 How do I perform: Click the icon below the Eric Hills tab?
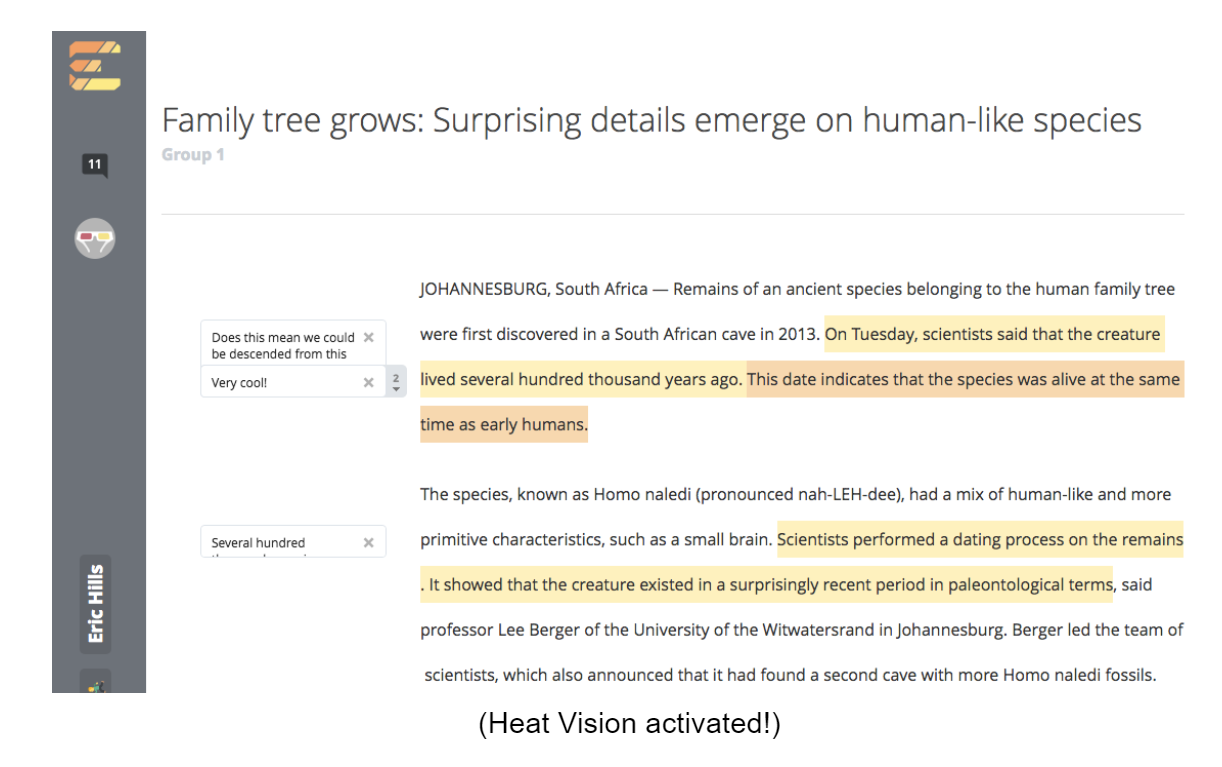click(x=95, y=683)
